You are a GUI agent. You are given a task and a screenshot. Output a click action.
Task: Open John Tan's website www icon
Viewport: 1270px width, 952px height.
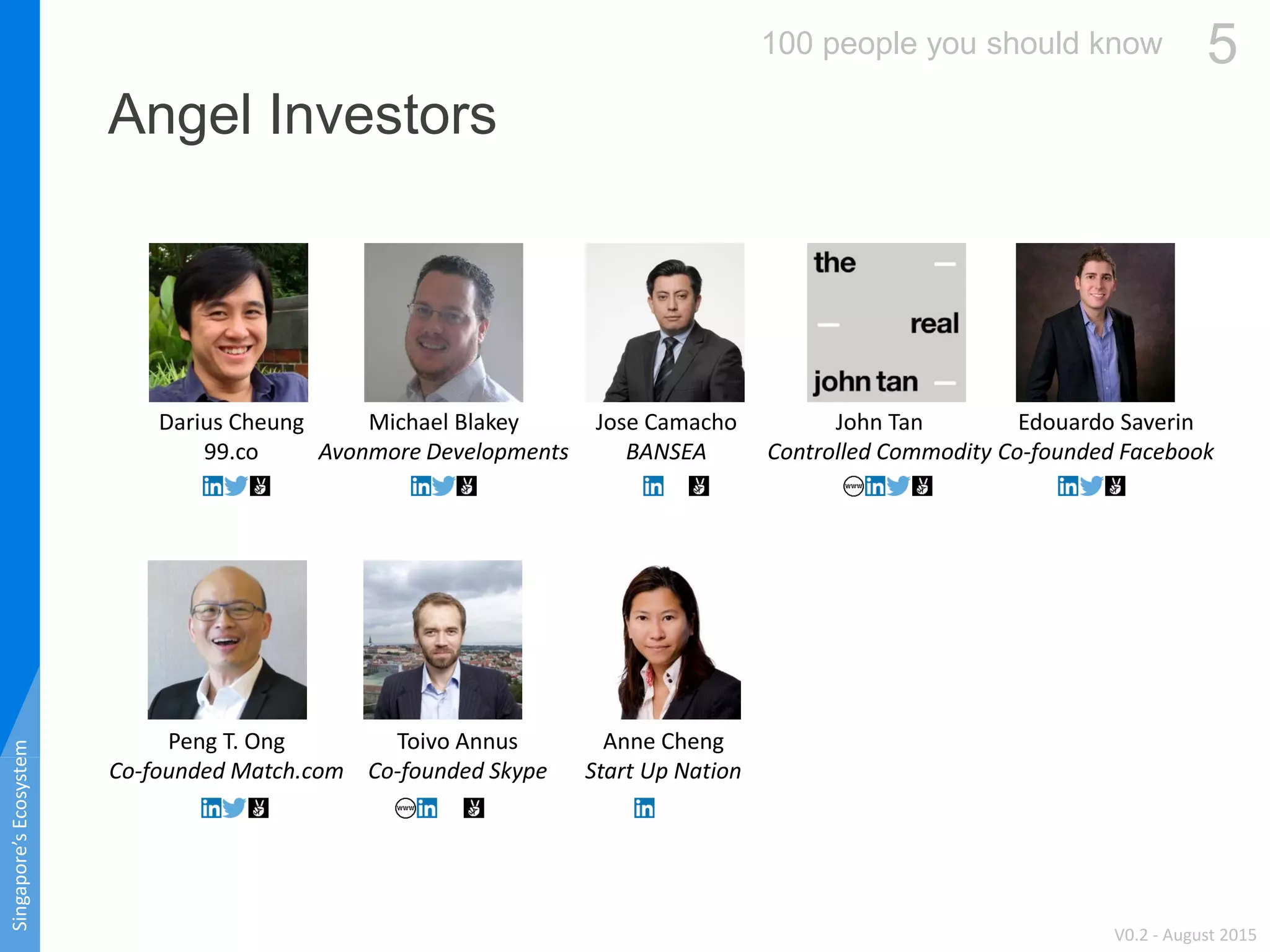853,486
